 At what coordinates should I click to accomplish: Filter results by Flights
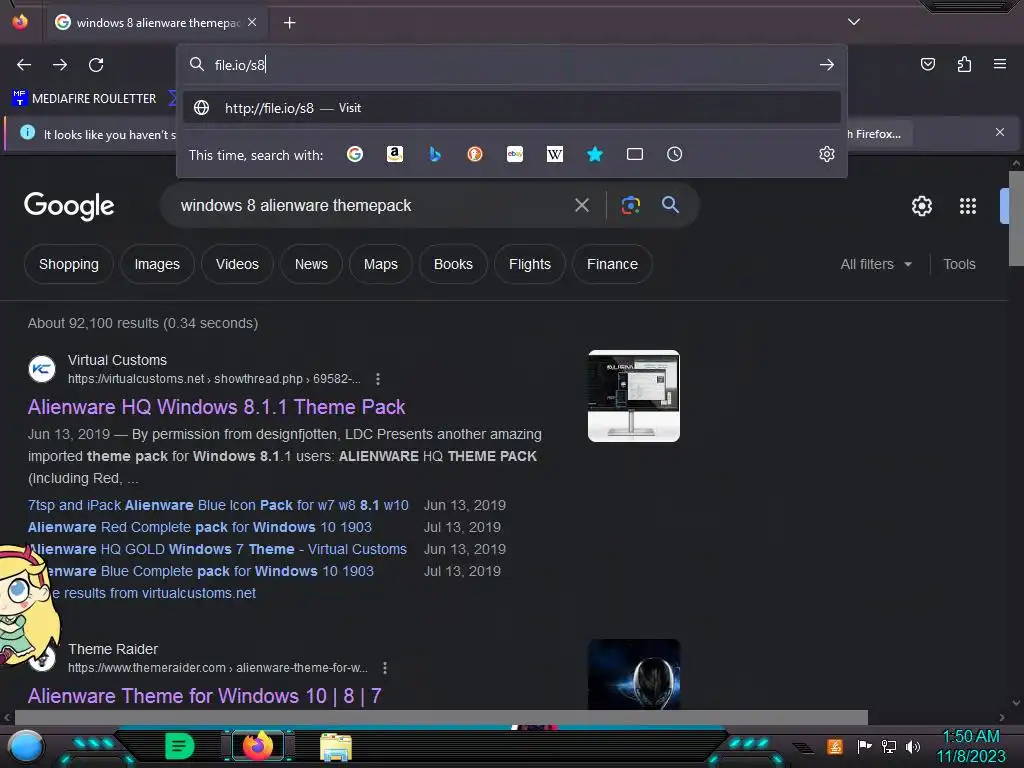click(530, 264)
